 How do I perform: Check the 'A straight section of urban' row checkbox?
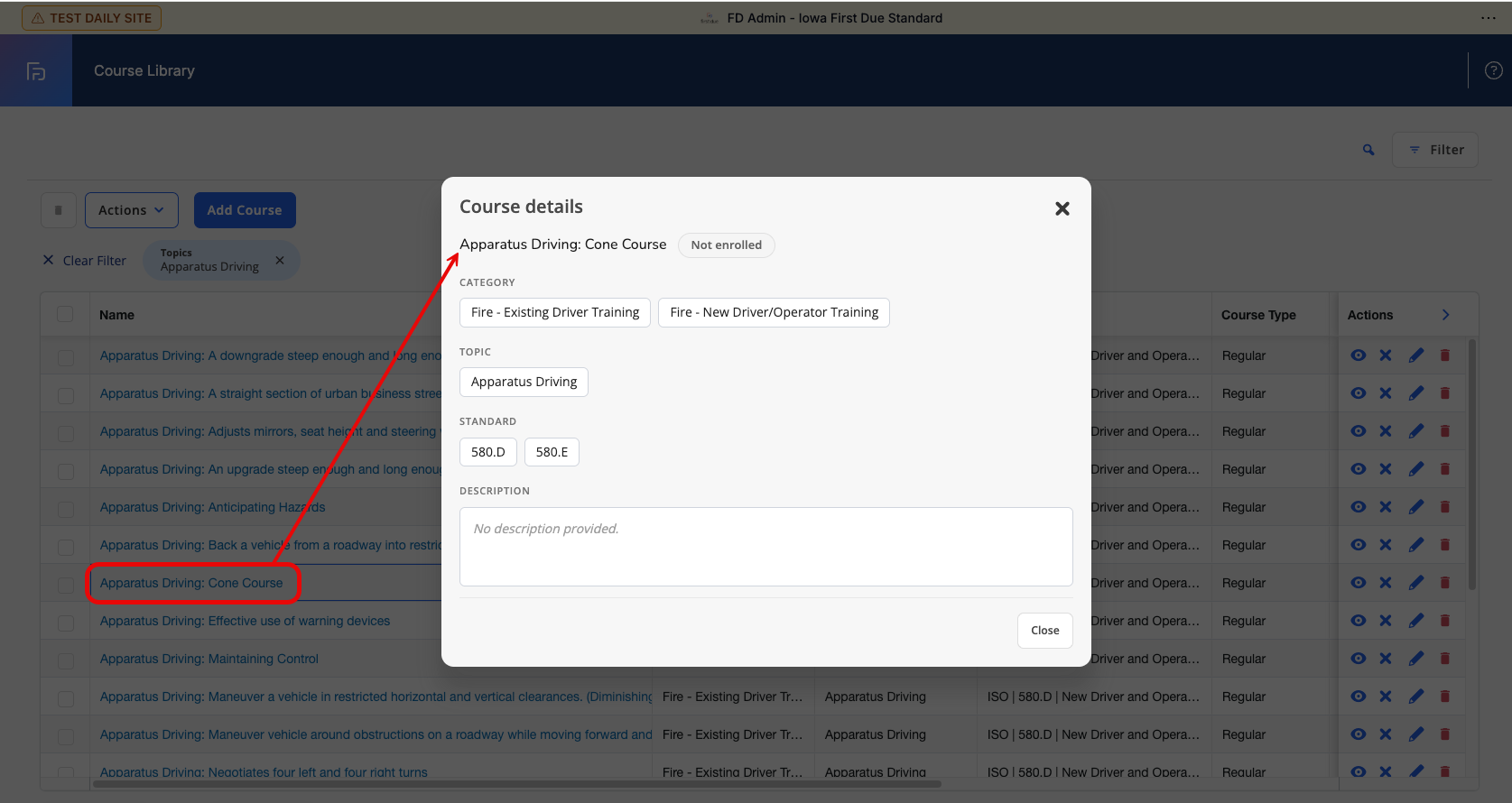click(x=66, y=395)
